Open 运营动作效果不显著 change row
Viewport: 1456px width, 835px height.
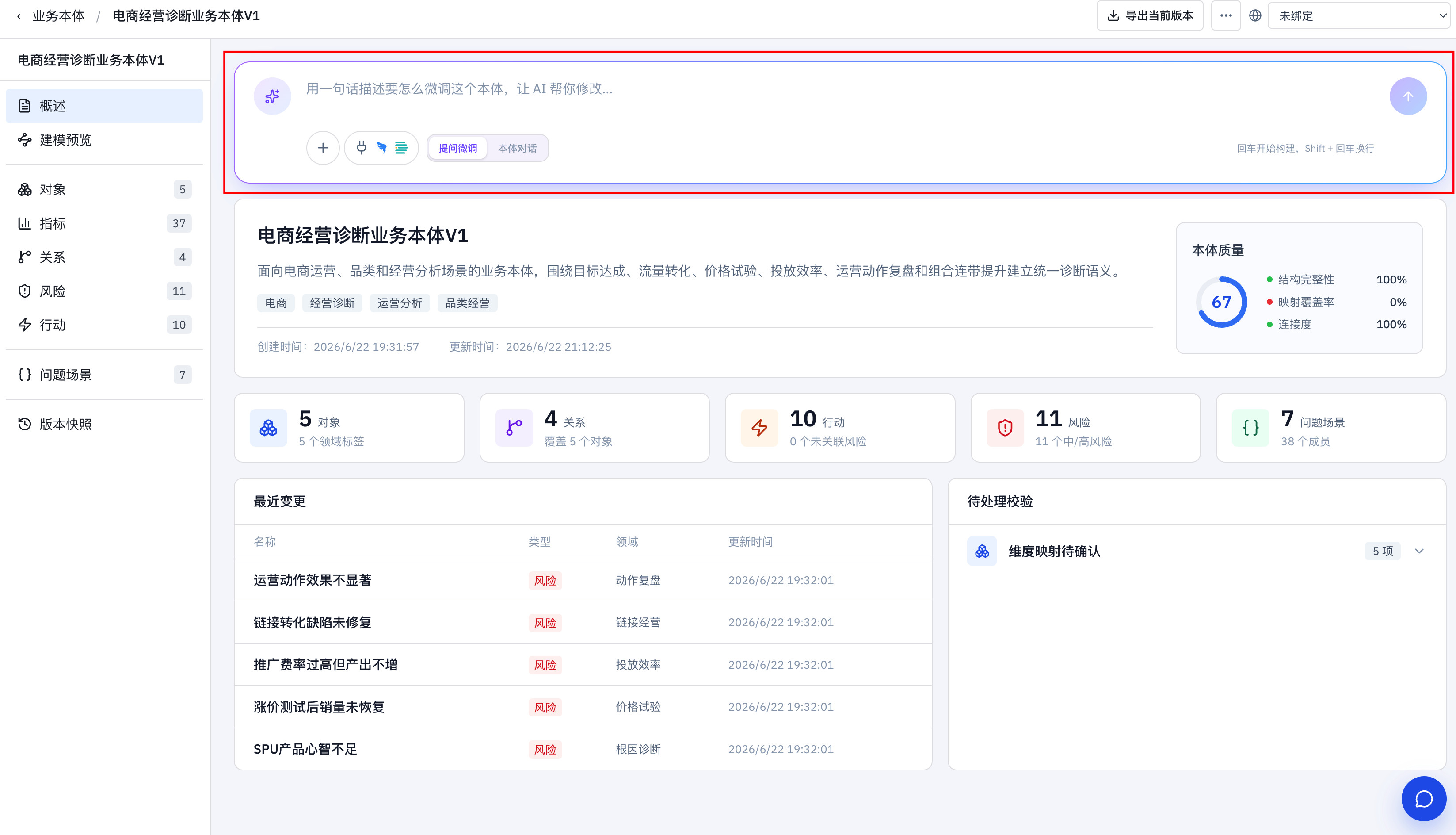click(x=583, y=580)
